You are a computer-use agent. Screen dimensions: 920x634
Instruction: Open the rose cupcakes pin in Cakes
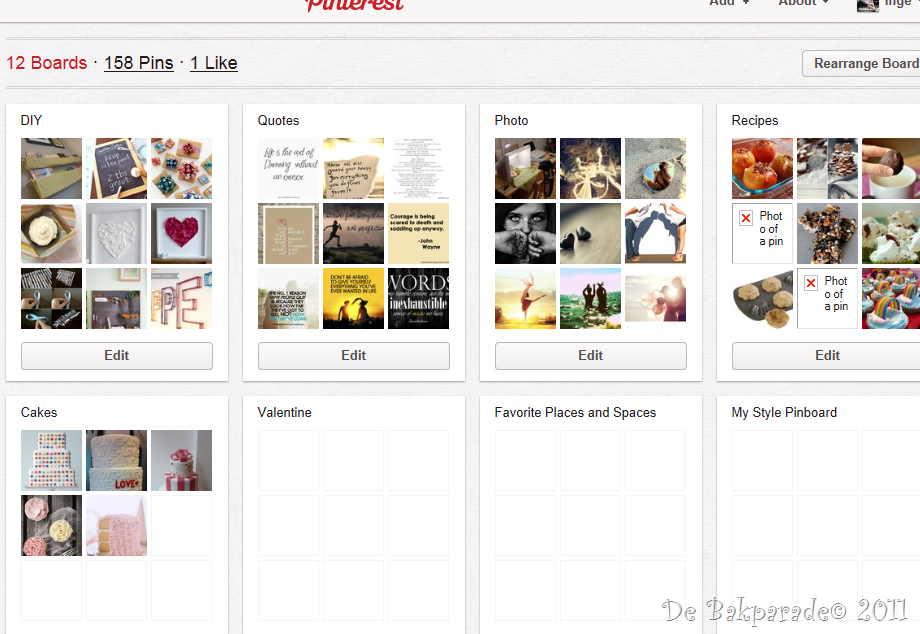pyautogui.click(x=52, y=525)
